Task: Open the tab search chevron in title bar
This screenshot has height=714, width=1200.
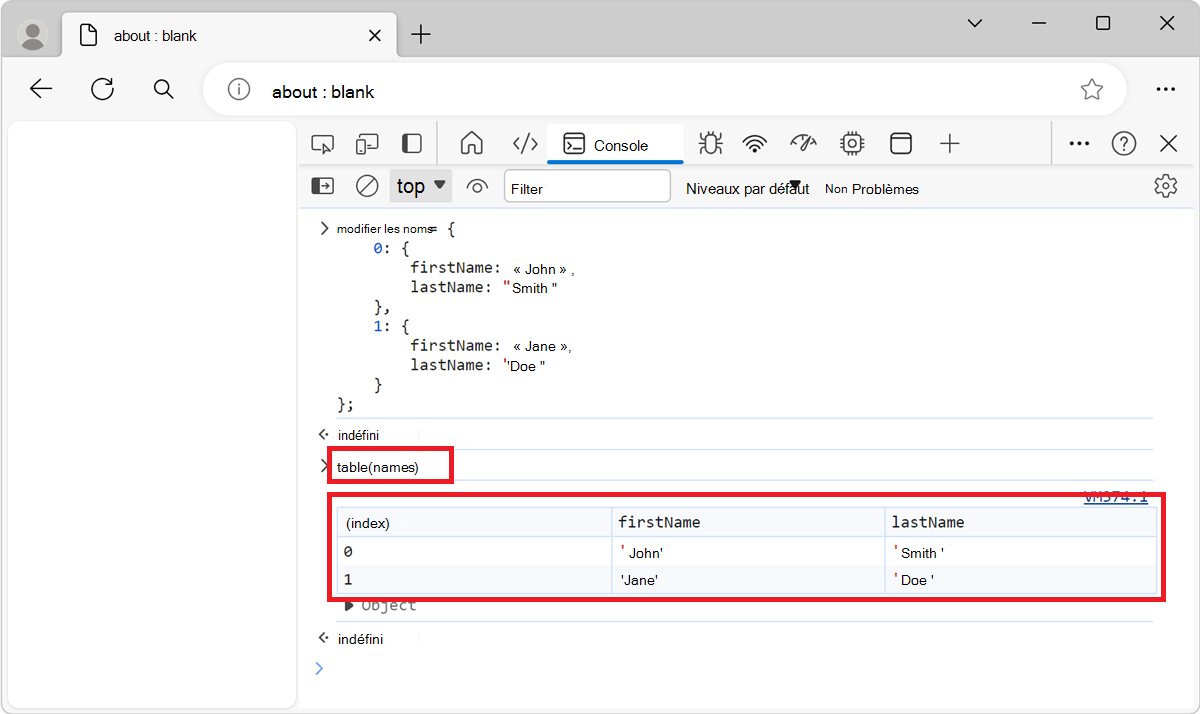Action: pos(976,23)
